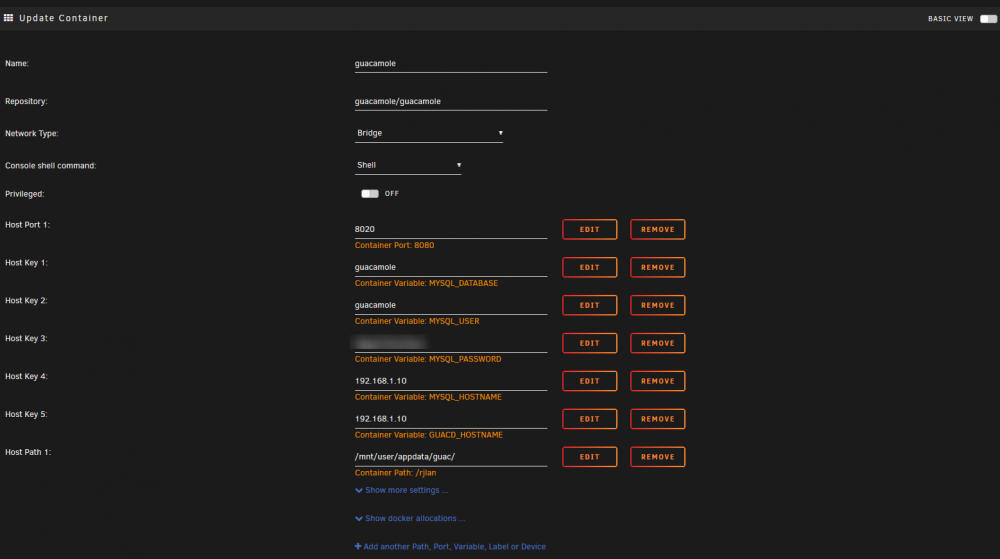Click the Host Key 1 value field

451,268
